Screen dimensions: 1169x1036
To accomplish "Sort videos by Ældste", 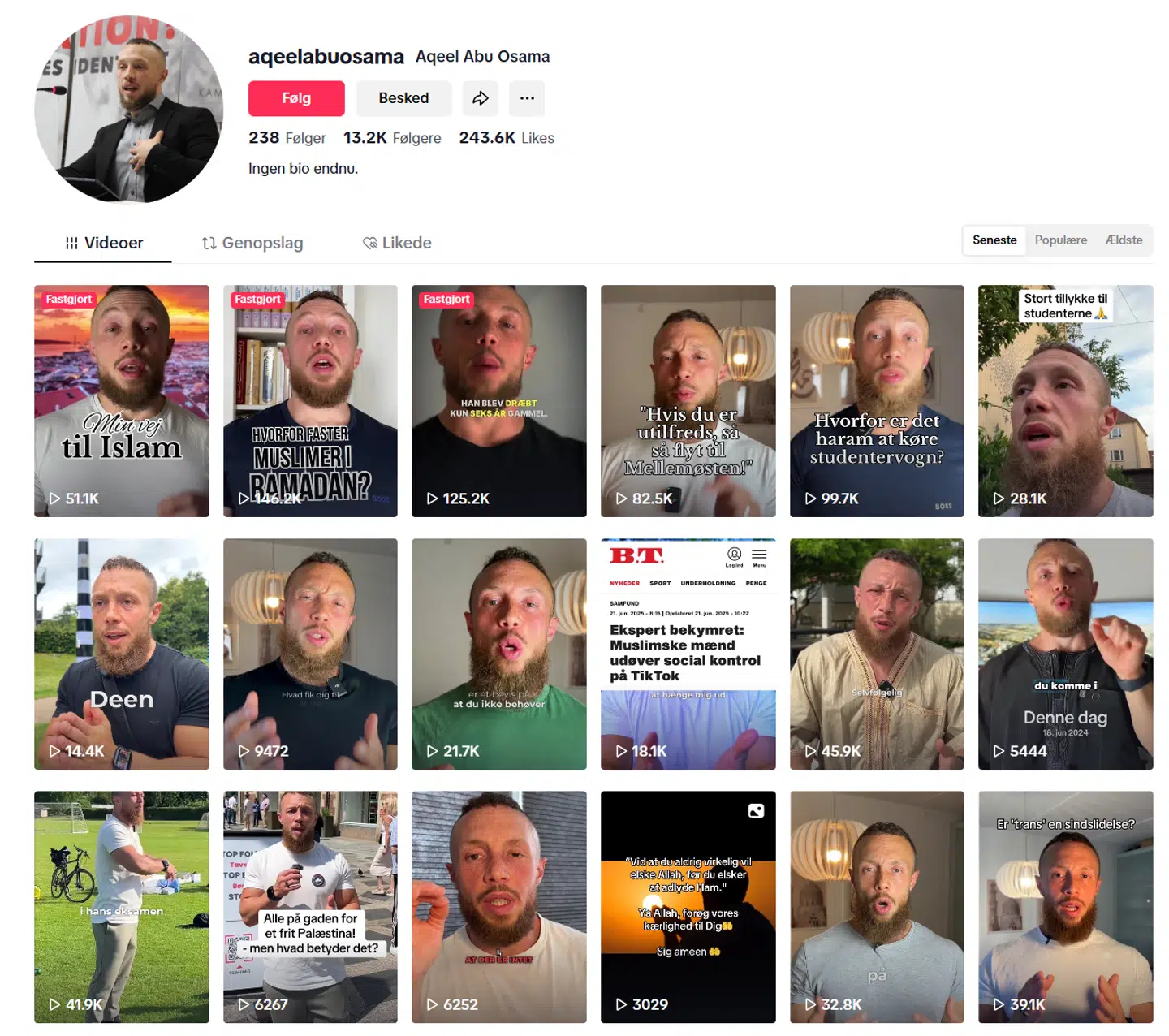I will 1124,240.
